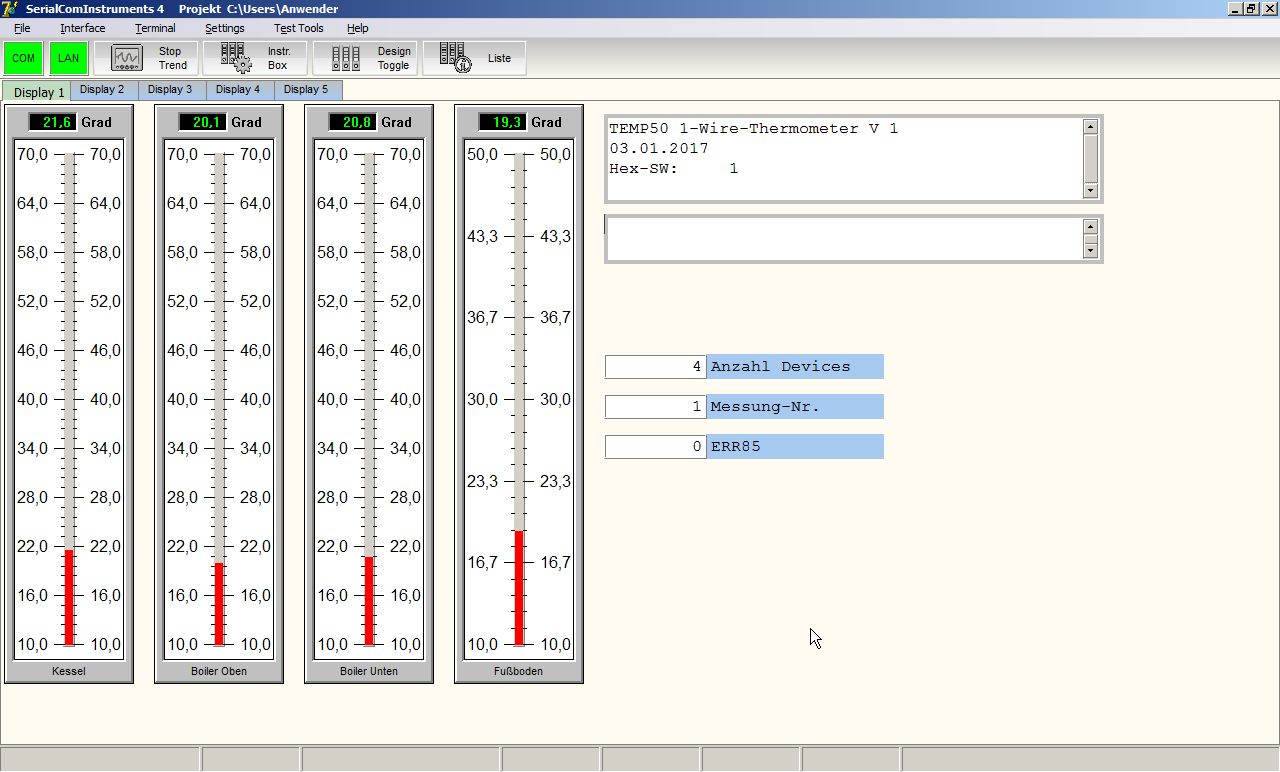
Task: Open the Help menu
Action: click(x=358, y=28)
